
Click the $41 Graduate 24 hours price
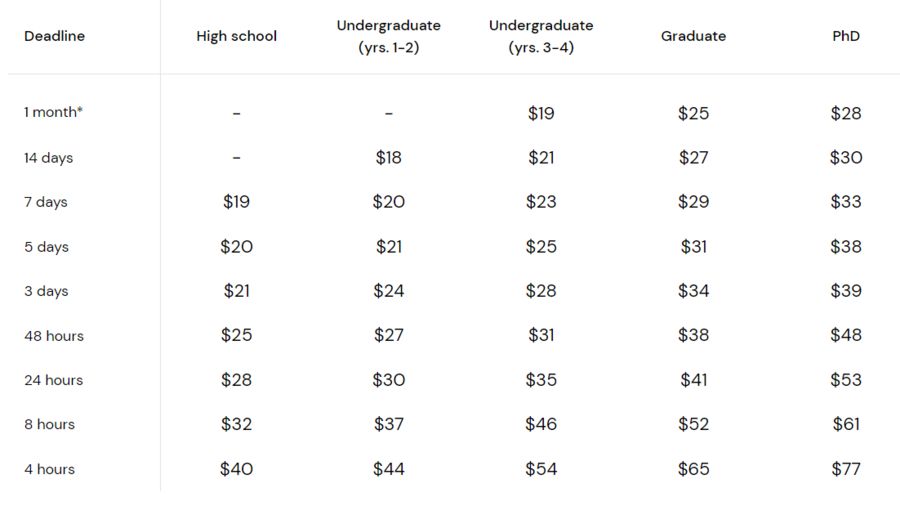click(x=693, y=380)
